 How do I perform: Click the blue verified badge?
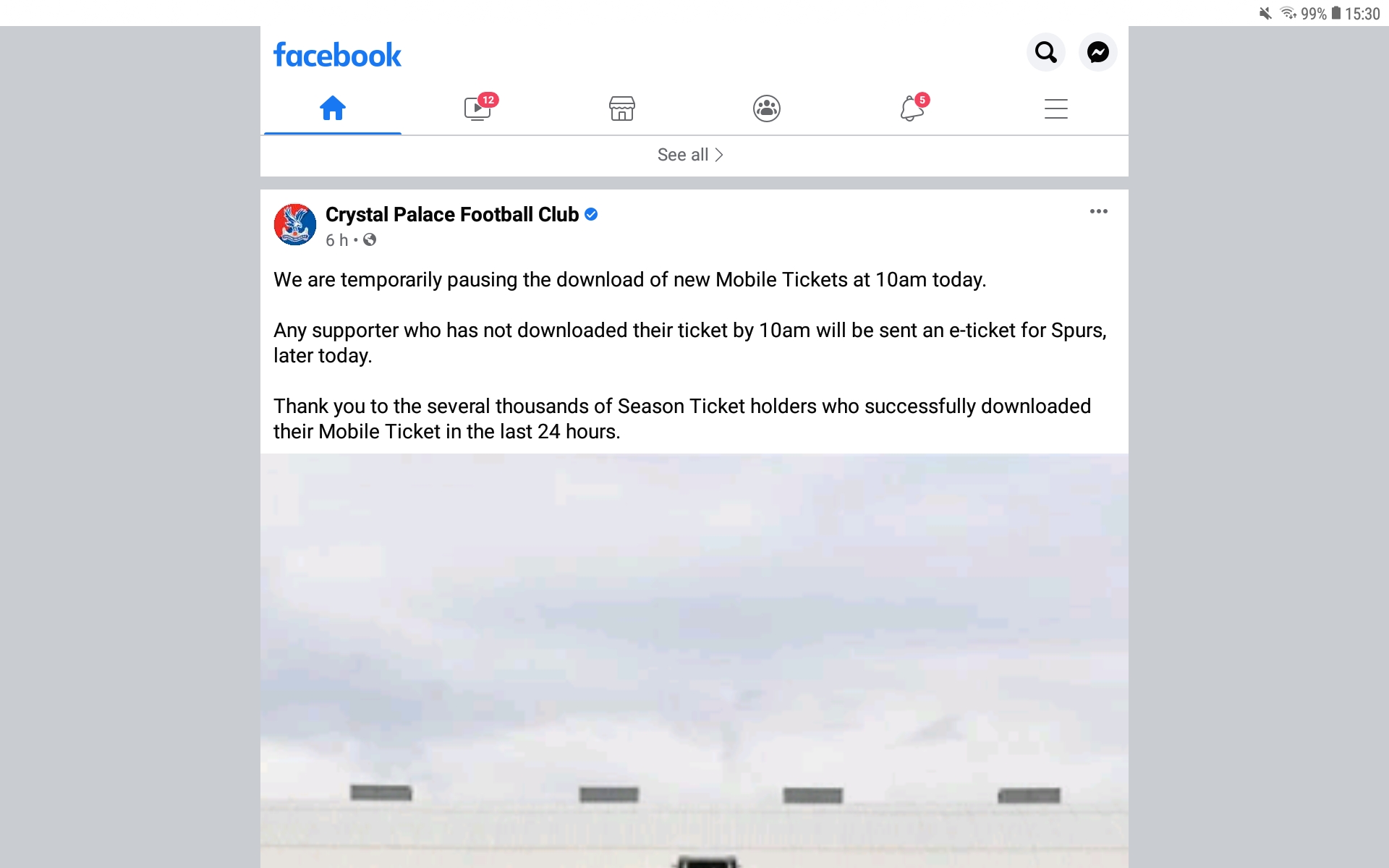point(591,214)
